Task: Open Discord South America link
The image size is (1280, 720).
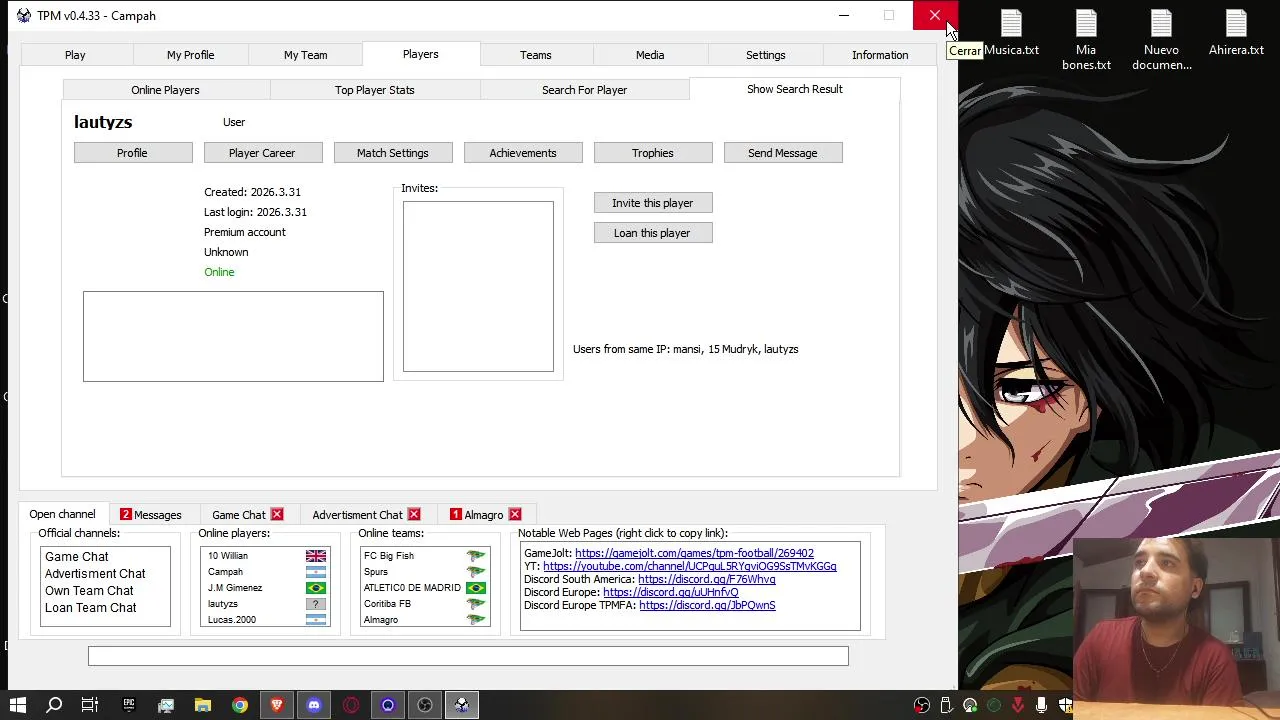Action: coord(707,579)
